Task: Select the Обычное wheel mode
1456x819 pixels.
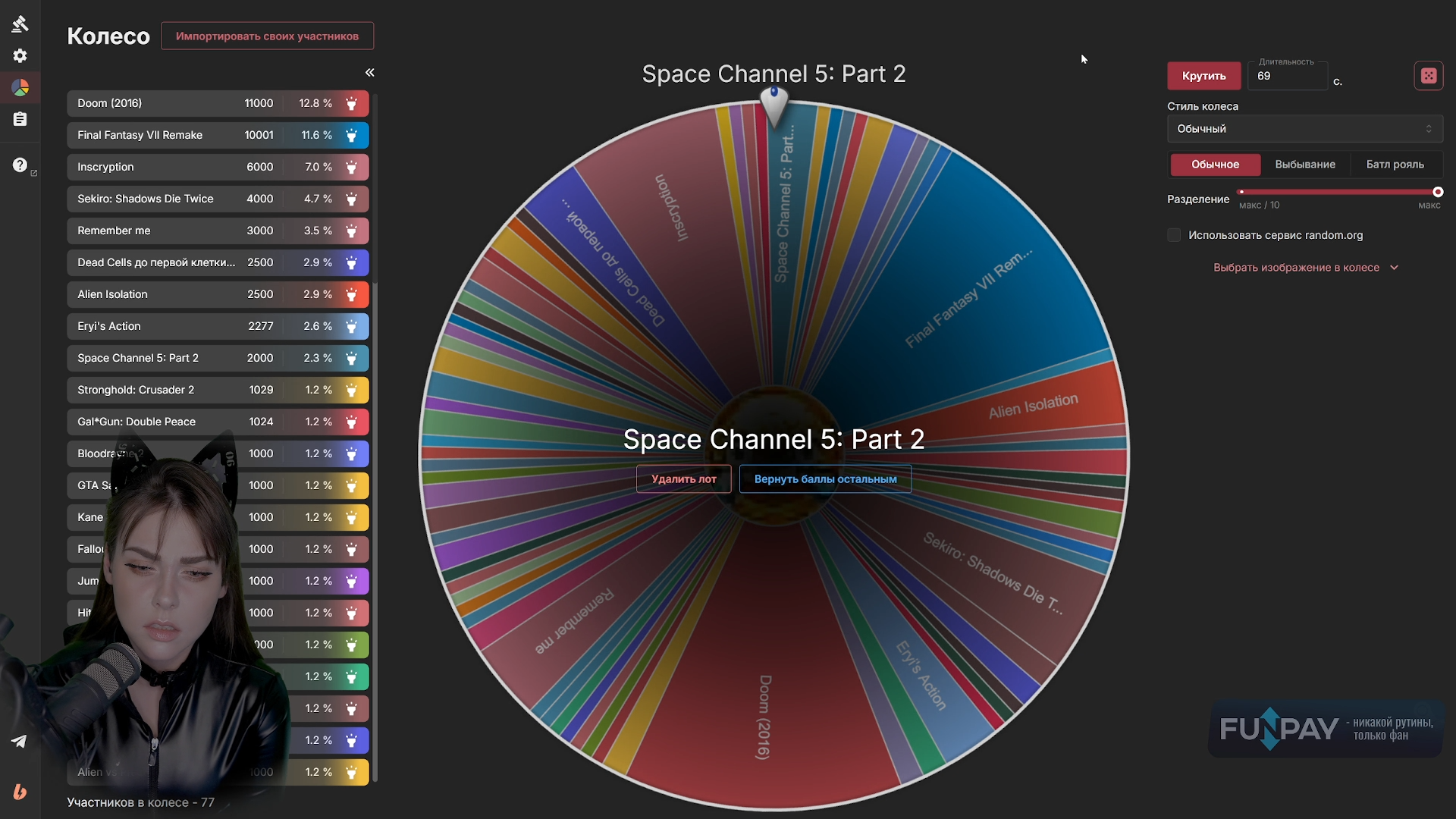Action: click(x=1215, y=165)
